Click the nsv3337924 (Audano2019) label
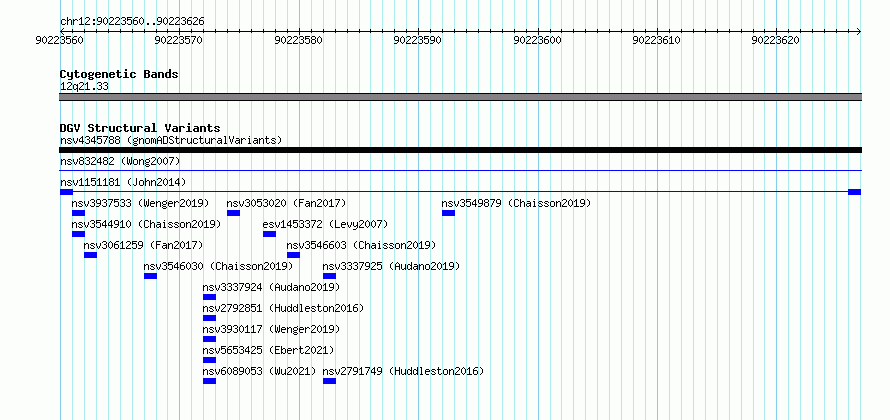 pyautogui.click(x=271, y=287)
